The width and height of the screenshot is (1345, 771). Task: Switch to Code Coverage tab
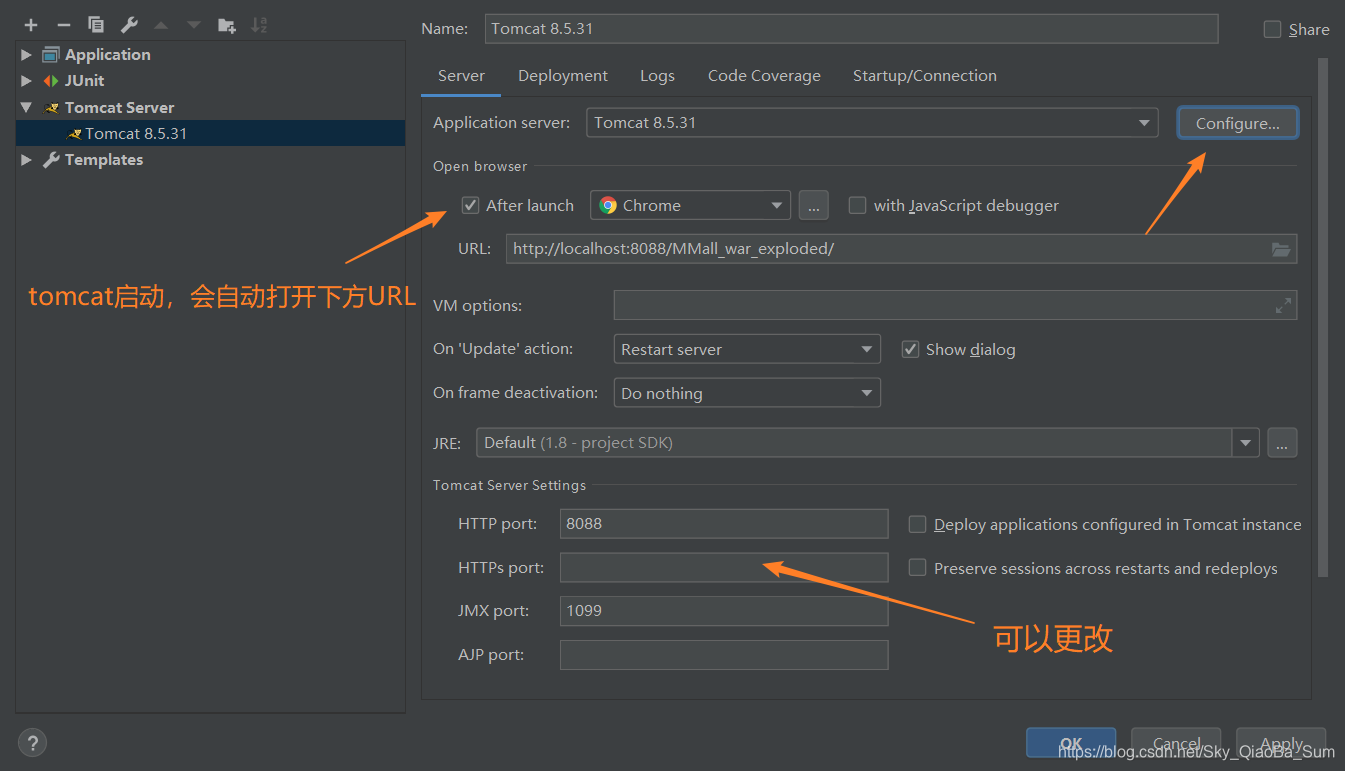click(x=764, y=76)
